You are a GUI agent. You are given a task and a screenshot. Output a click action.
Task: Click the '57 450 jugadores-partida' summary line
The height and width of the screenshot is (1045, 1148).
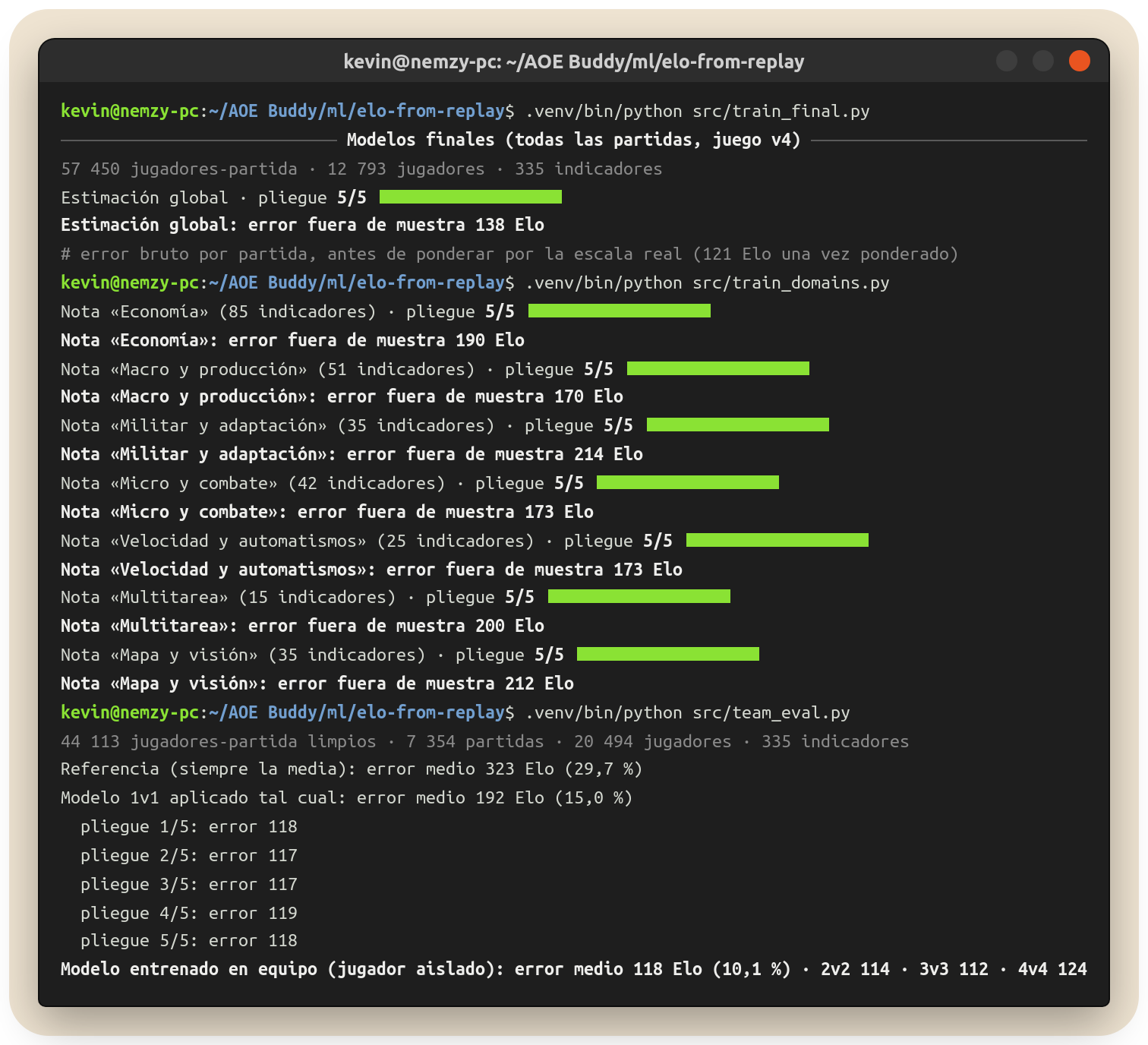click(361, 169)
